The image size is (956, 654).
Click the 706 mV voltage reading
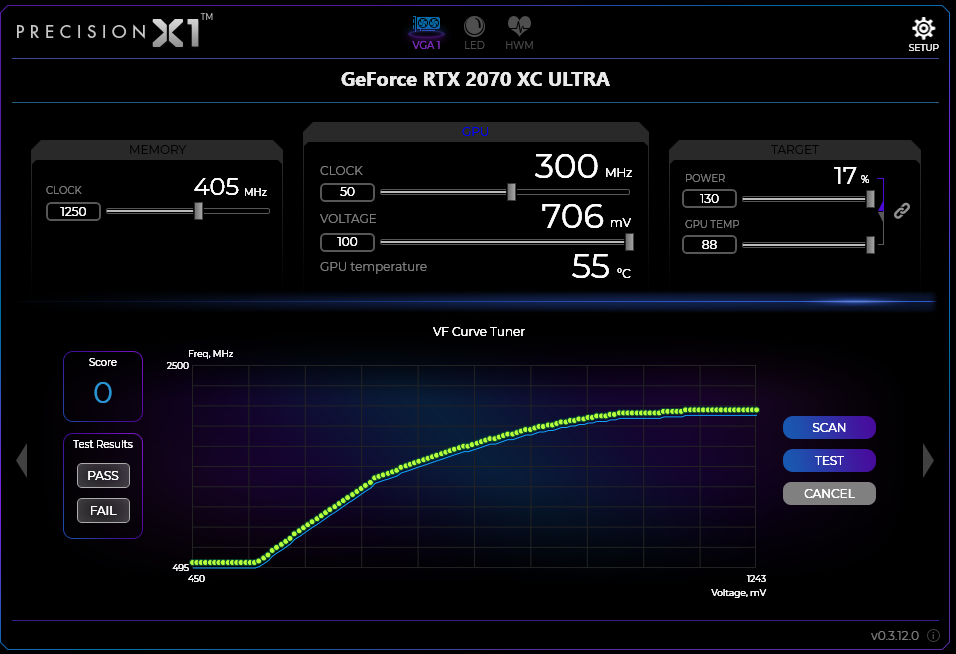(x=586, y=216)
